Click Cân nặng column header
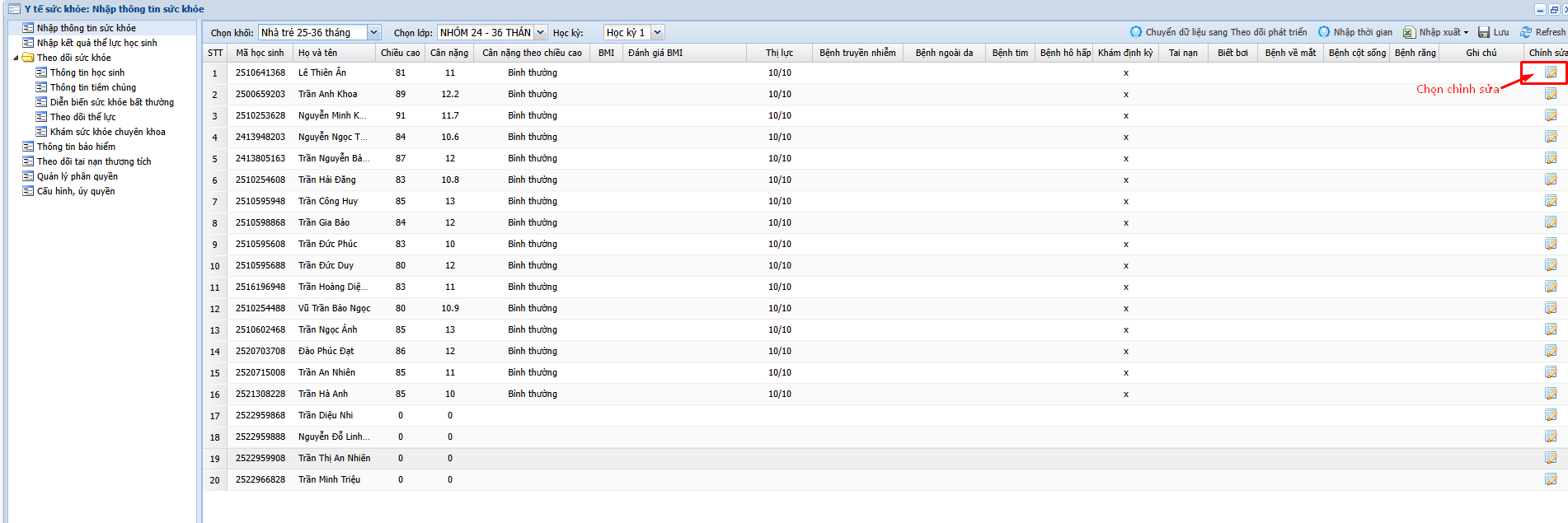This screenshot has width=1568, height=523. 449,53
